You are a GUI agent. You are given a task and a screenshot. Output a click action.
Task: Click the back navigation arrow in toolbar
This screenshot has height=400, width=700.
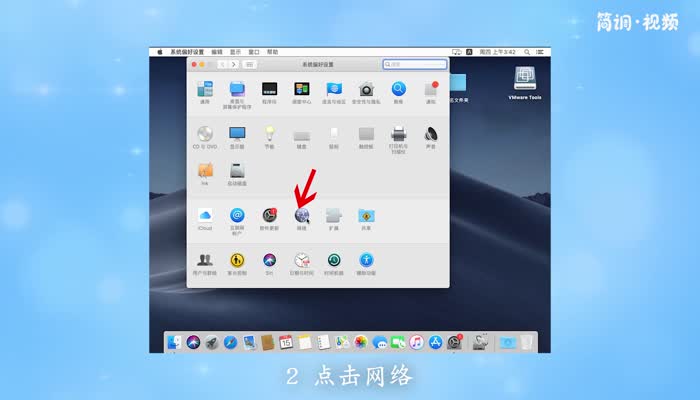221,64
